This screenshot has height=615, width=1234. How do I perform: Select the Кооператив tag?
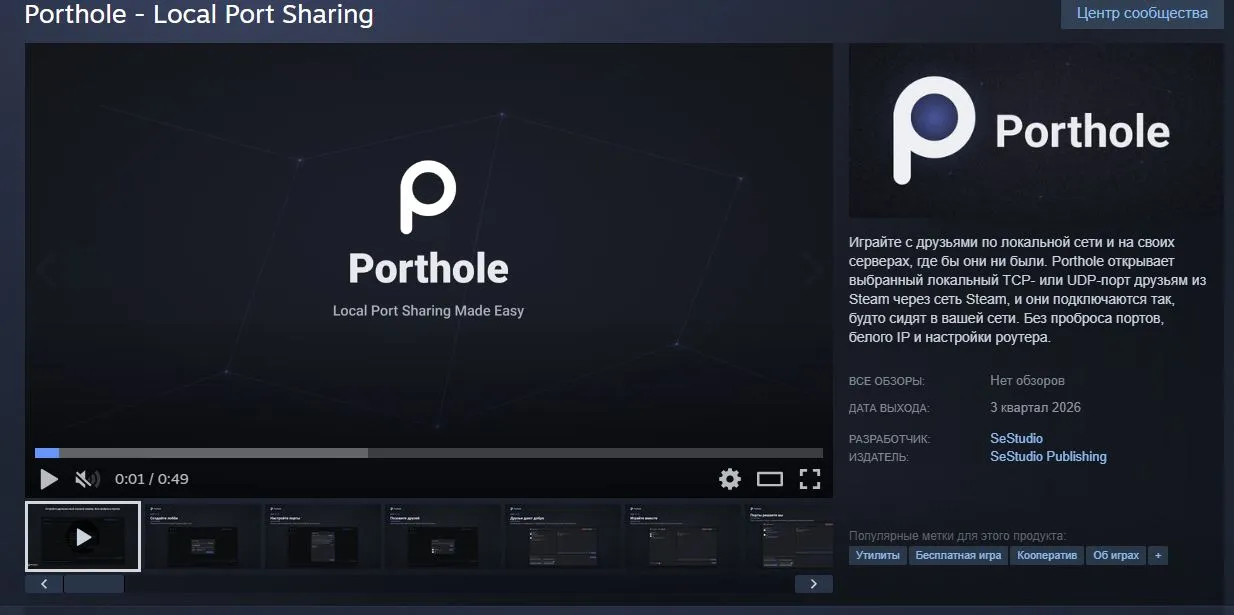[1047, 555]
